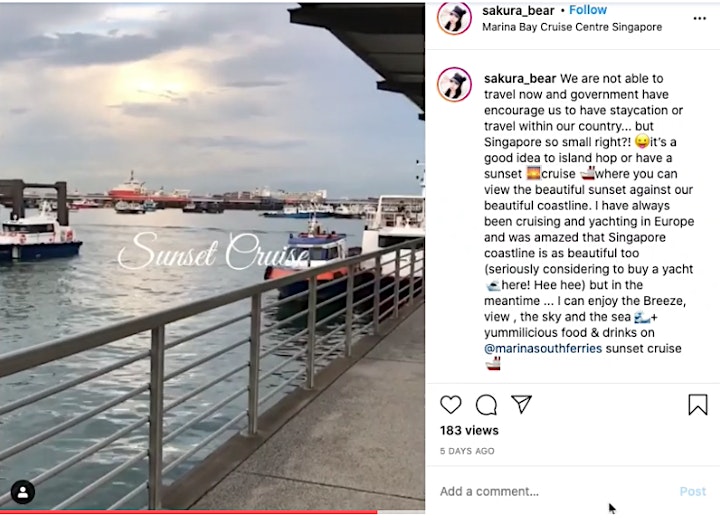
Task: Open comments via the speech bubble icon
Action: pos(486,405)
